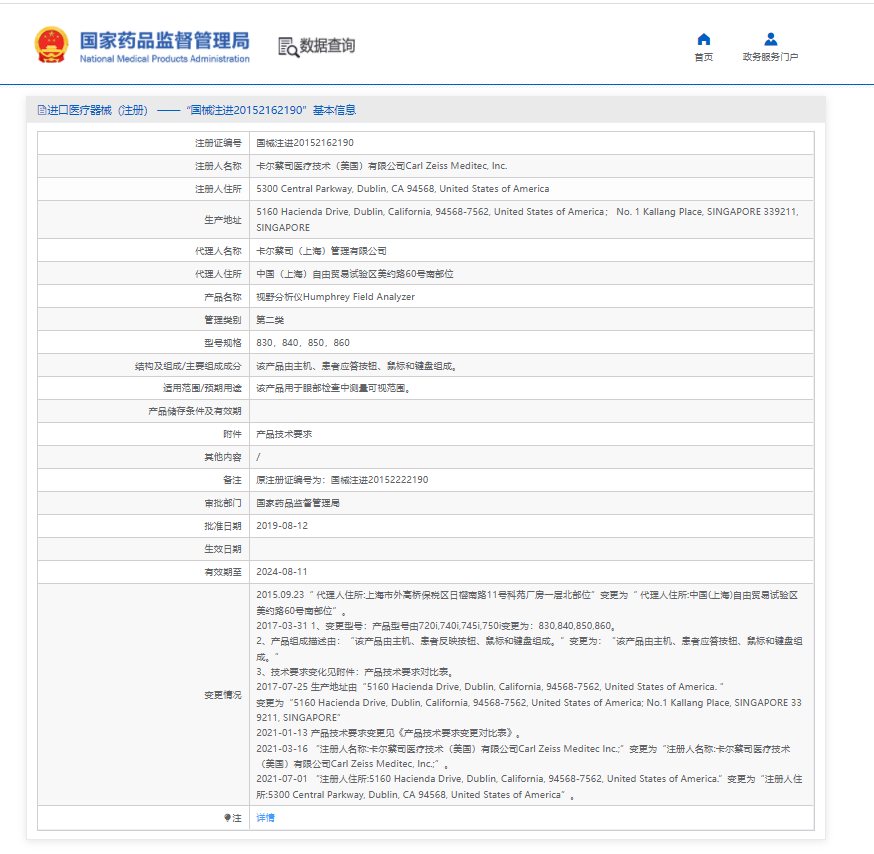The image size is (874, 854).
Task: Select the 第二类 management category value
Action: point(270,320)
